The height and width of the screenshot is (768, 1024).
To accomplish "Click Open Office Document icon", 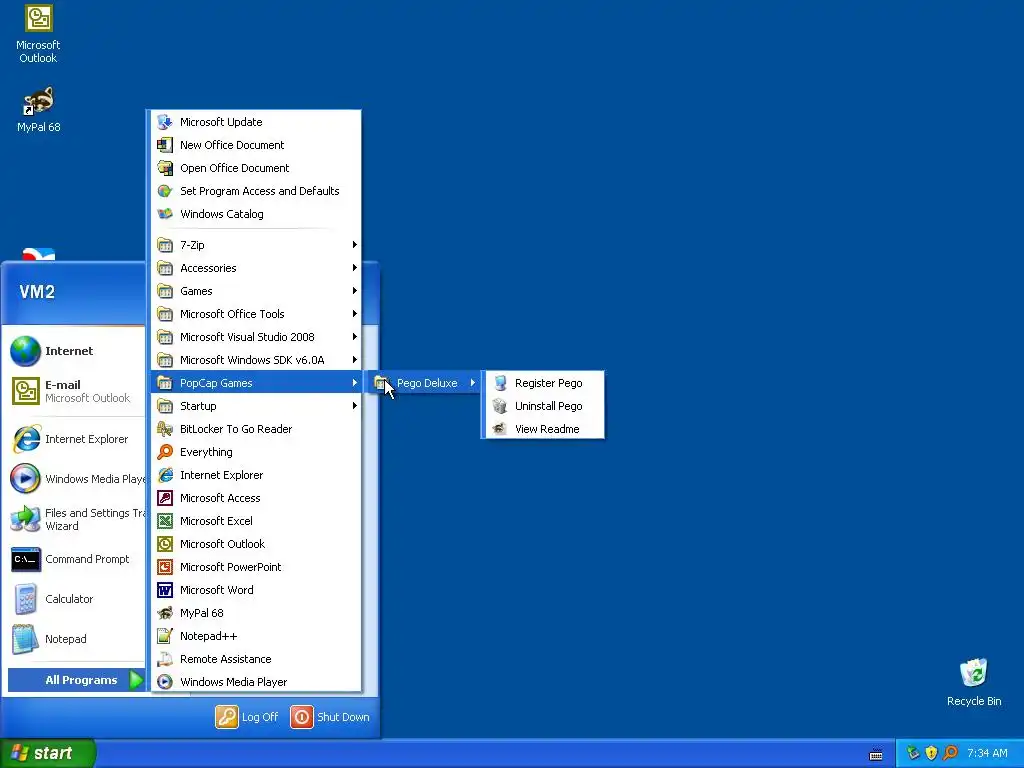I will [165, 168].
